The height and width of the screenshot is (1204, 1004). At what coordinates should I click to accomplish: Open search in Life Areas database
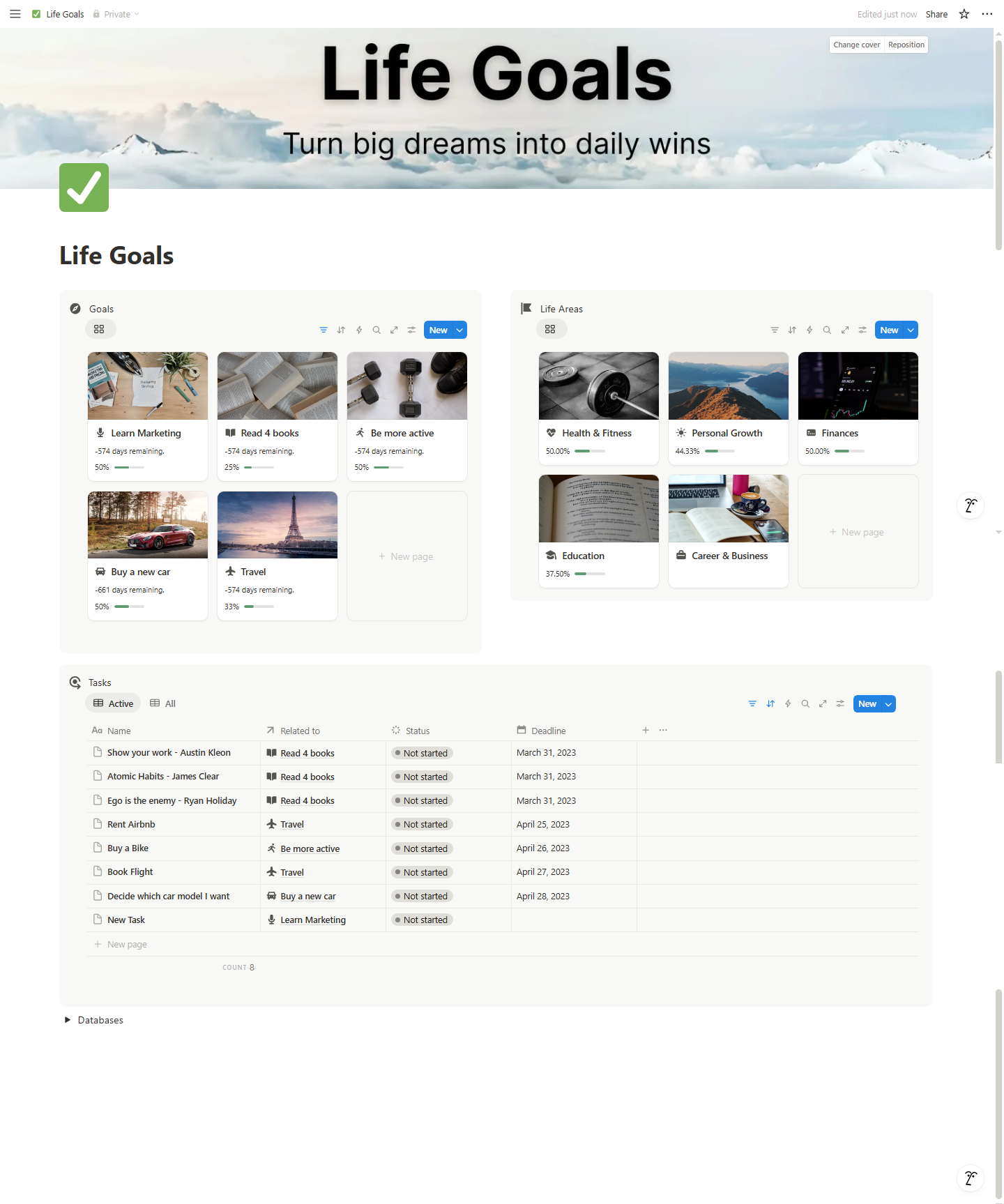827,330
